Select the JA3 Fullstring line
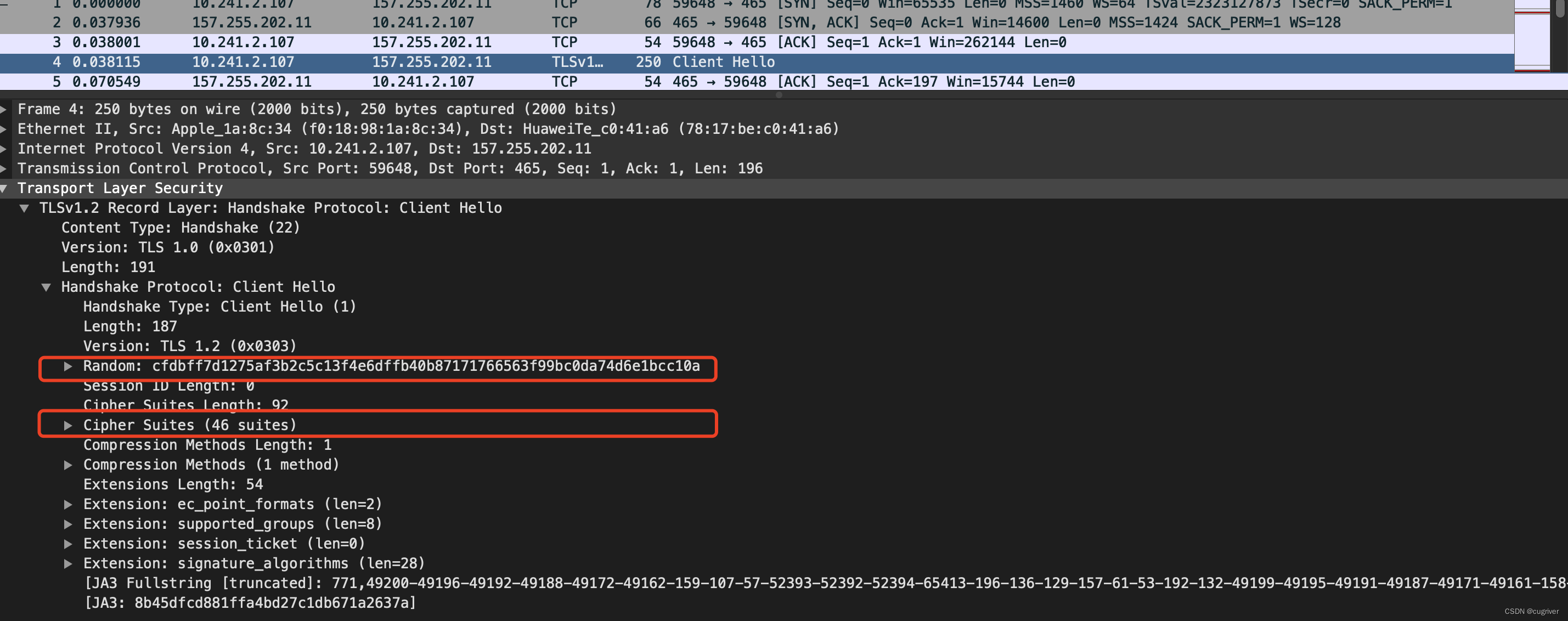This screenshot has height=621, width=1568. tap(825, 584)
